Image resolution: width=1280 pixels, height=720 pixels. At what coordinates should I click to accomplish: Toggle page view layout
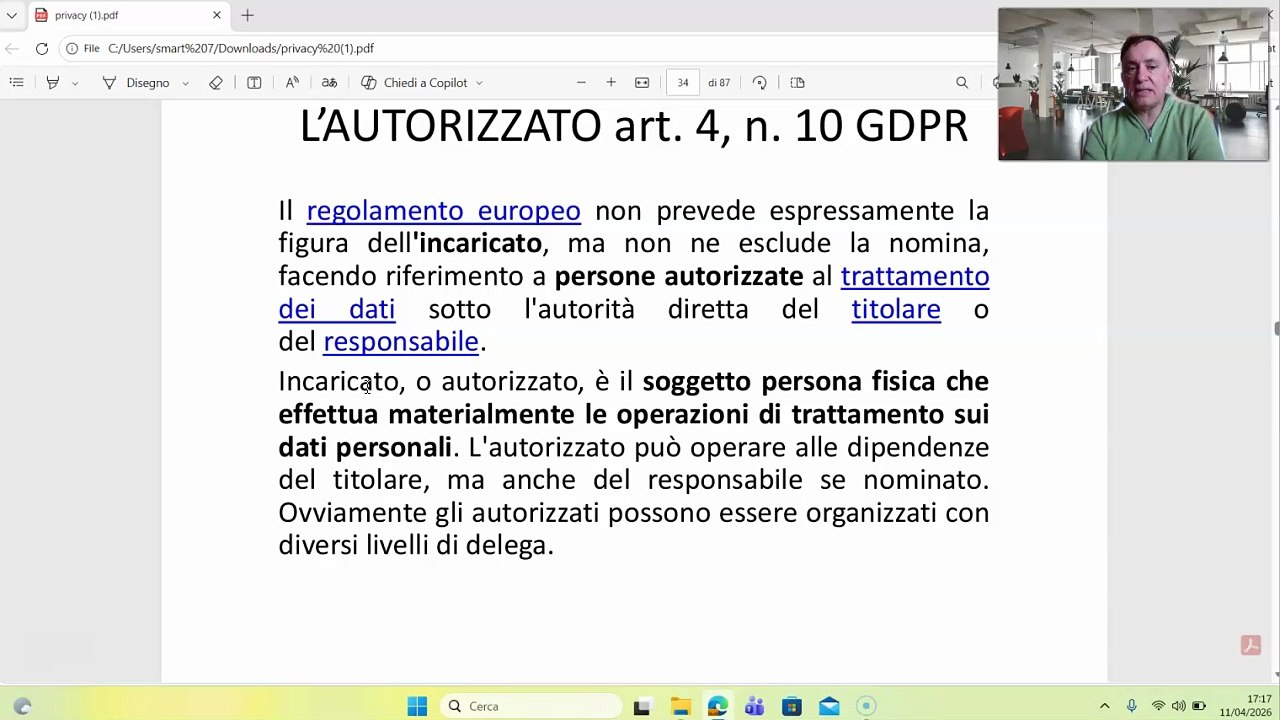(x=797, y=82)
